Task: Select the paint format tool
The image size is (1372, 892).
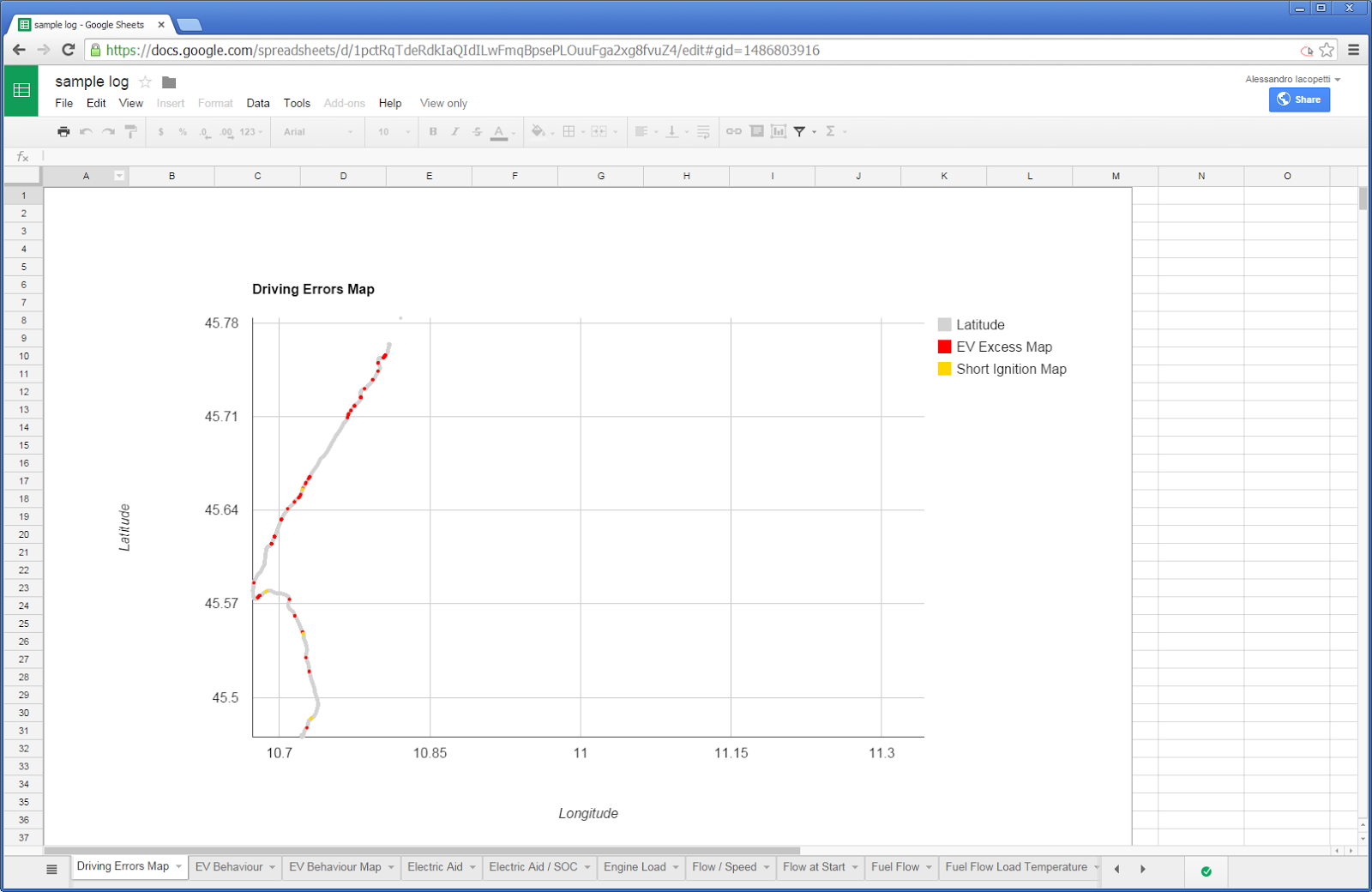Action: [x=130, y=131]
